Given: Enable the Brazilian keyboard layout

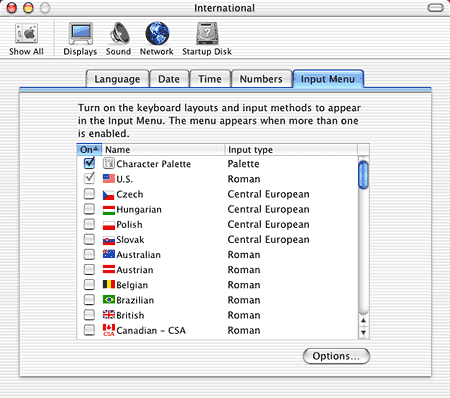Looking at the screenshot, I should (x=89, y=299).
